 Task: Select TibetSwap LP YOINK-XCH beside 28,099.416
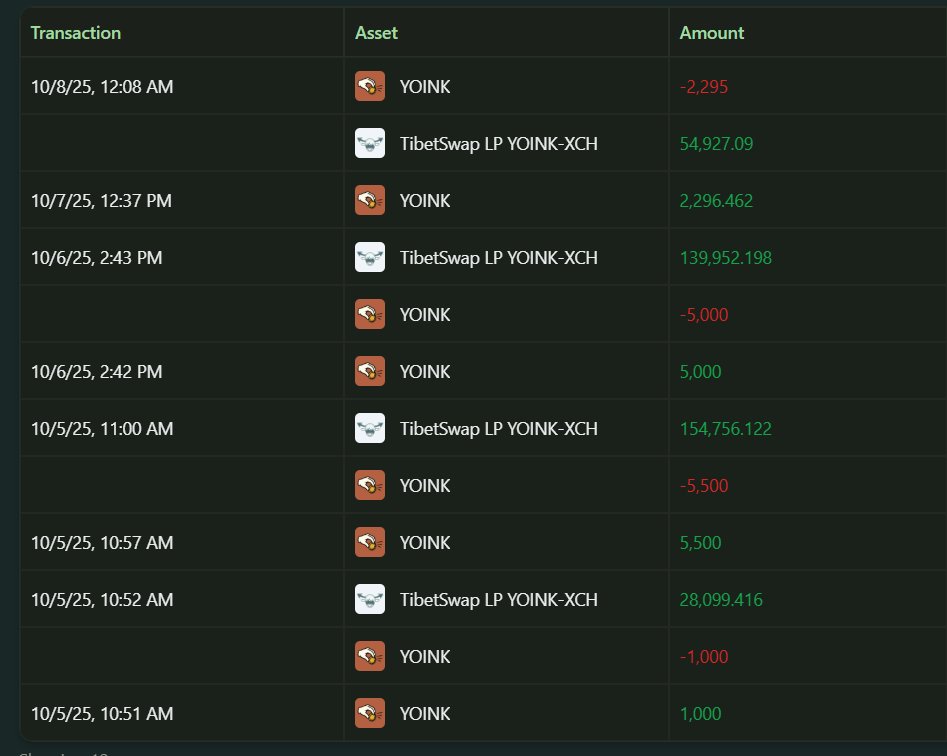[x=499, y=600]
